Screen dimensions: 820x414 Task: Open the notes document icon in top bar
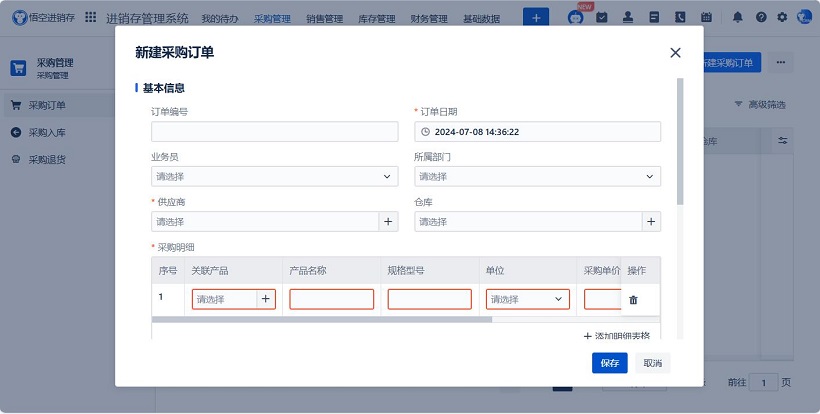pos(654,17)
